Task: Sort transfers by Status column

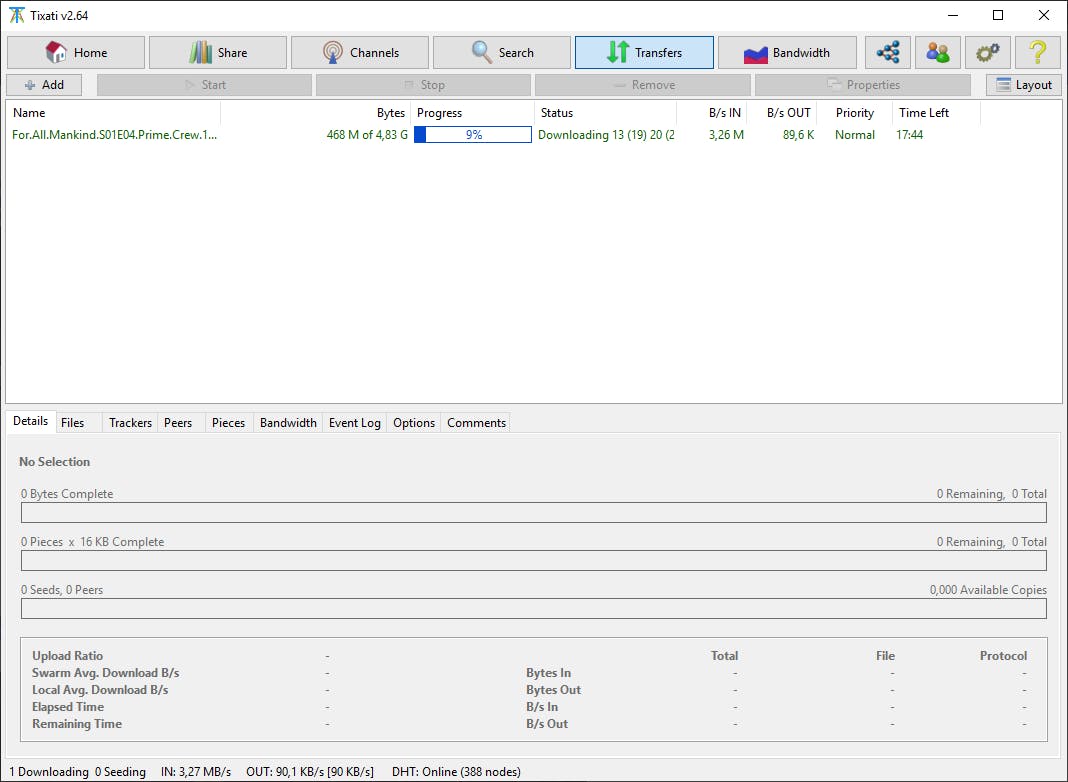Action: [606, 113]
